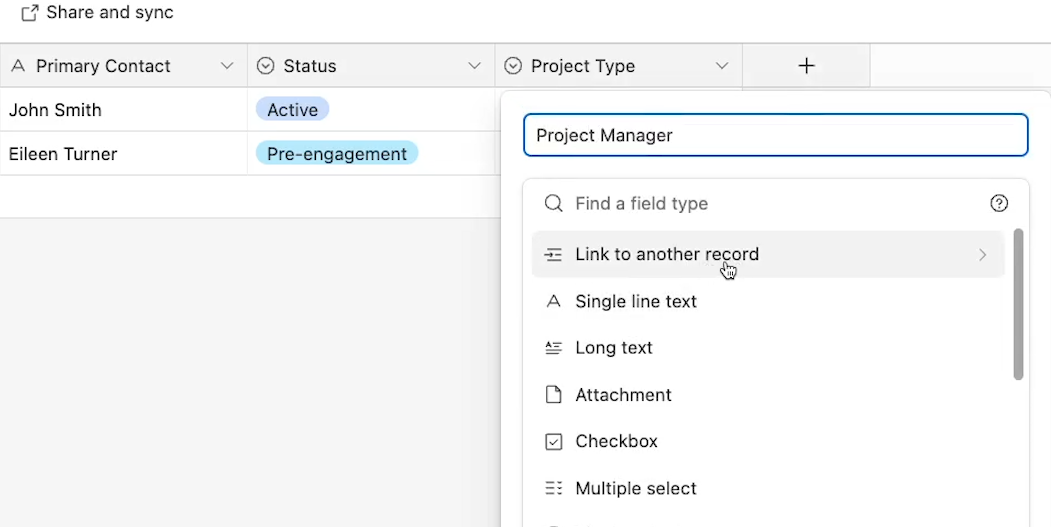Click the Single line text icon

[x=554, y=302]
